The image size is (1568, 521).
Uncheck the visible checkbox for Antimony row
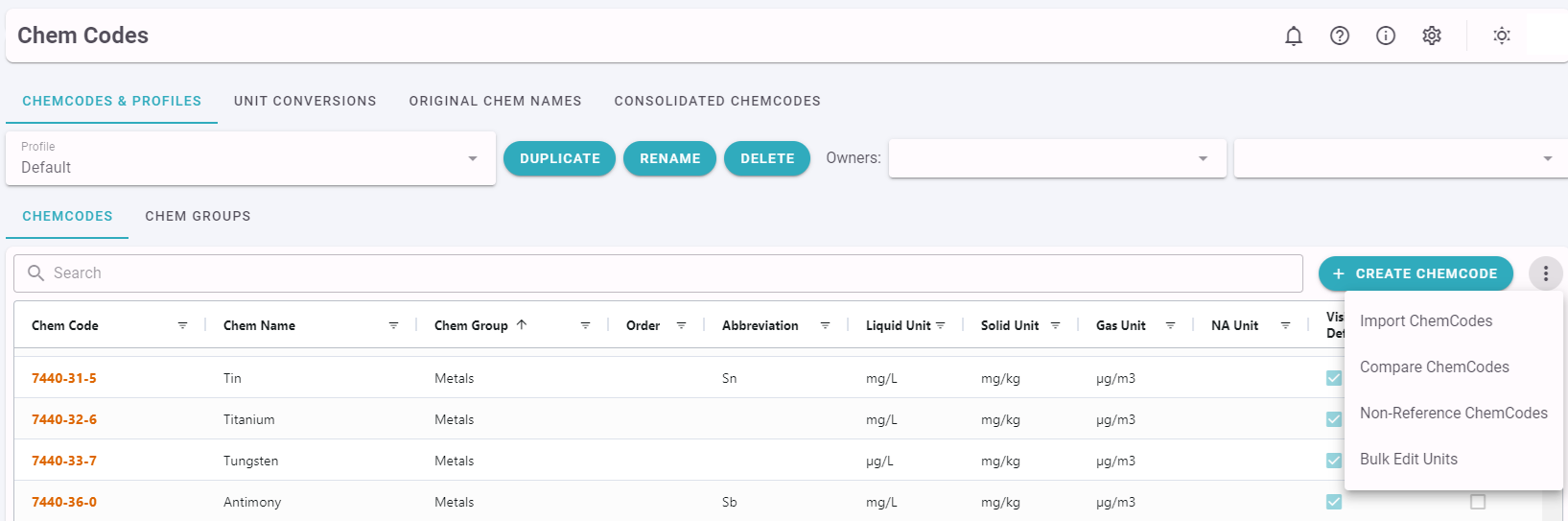[1334, 502]
